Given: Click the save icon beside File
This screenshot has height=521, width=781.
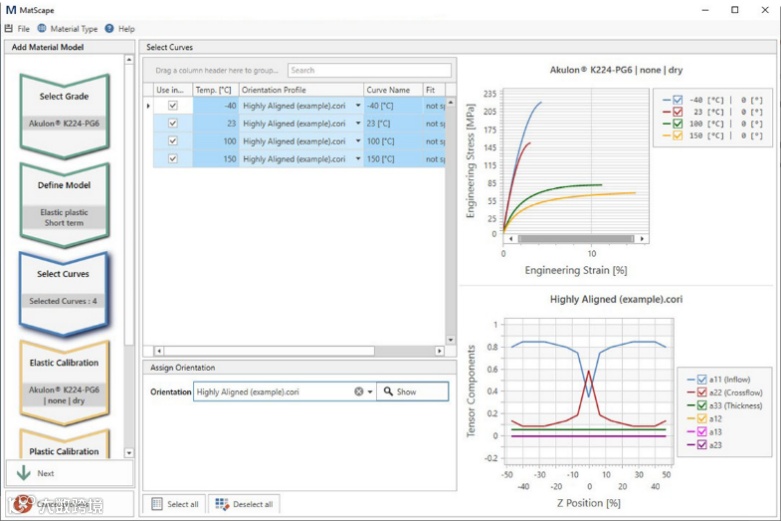Looking at the screenshot, I should tap(8, 29).
